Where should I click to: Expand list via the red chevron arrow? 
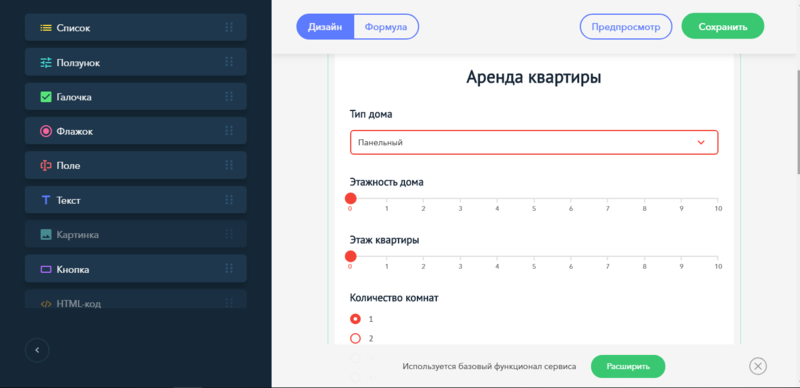(701, 142)
